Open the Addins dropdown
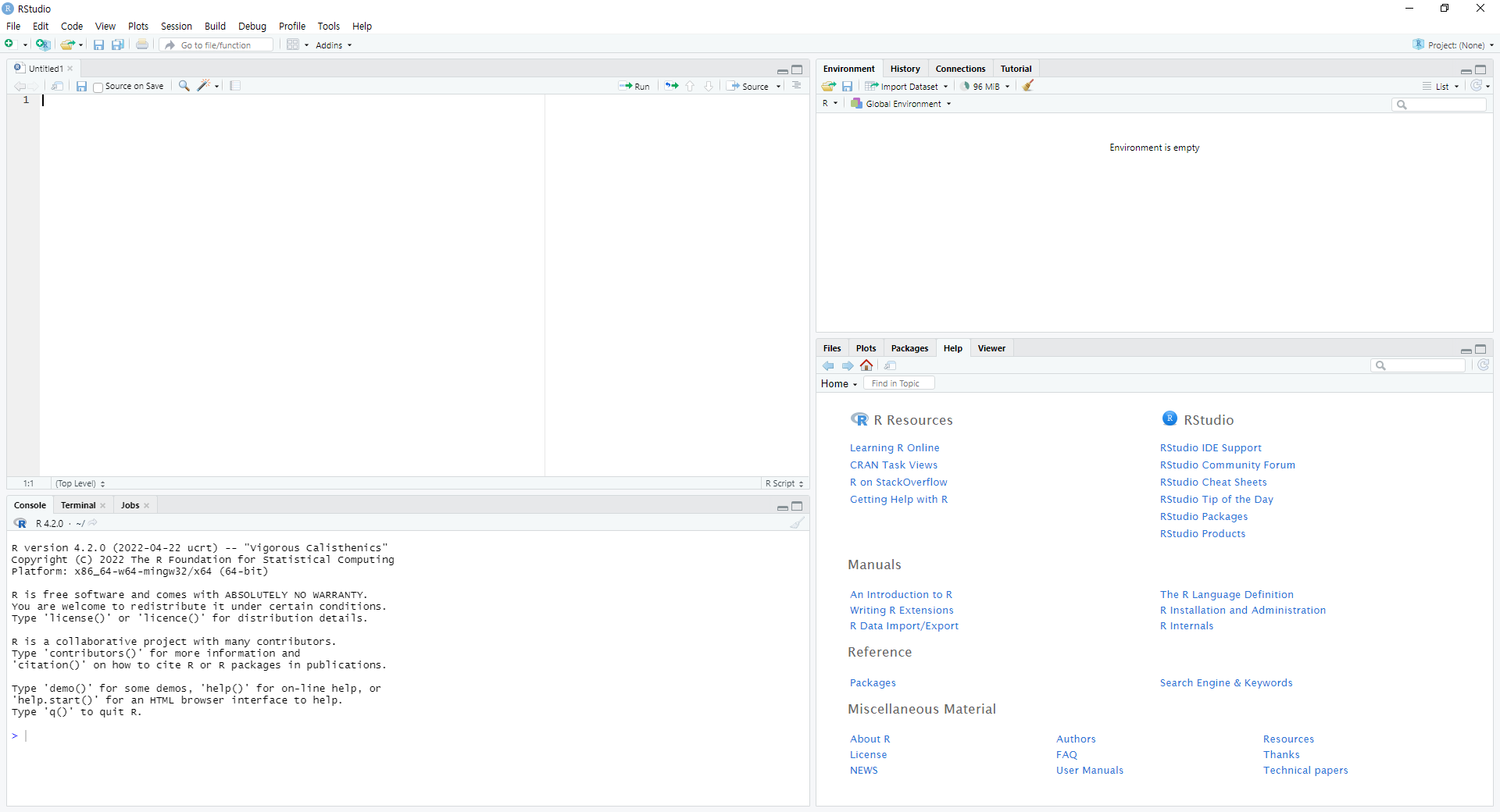Screen dimensions: 1500x812 [334, 45]
